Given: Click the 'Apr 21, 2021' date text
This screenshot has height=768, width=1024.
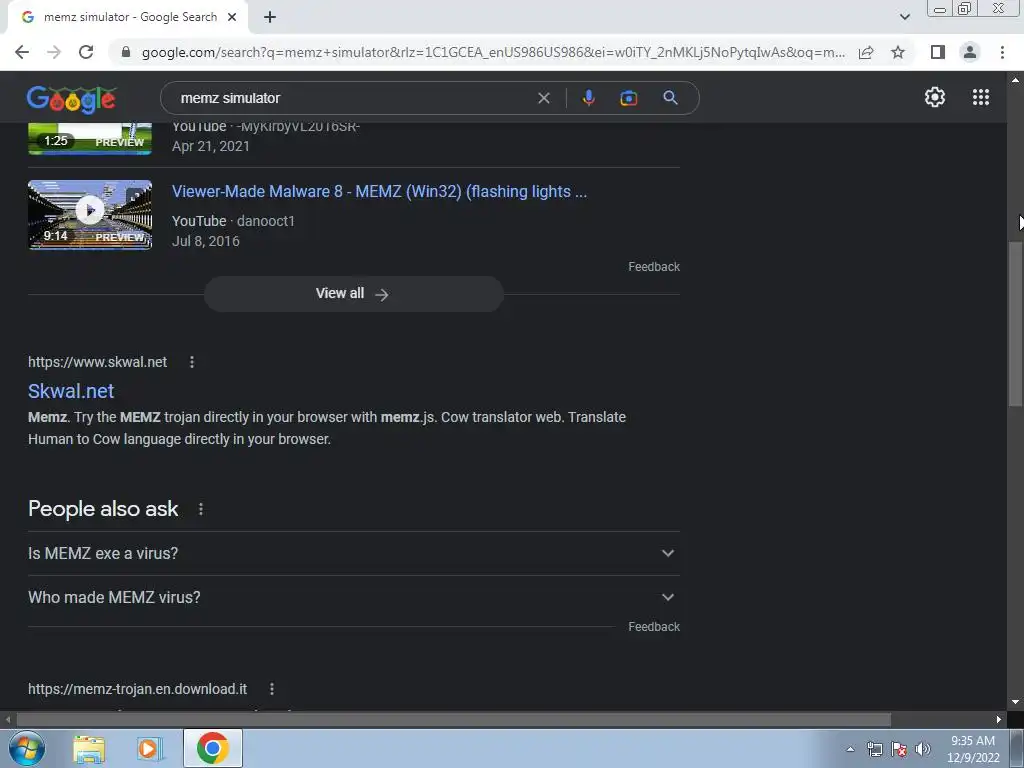Looking at the screenshot, I should (211, 146).
